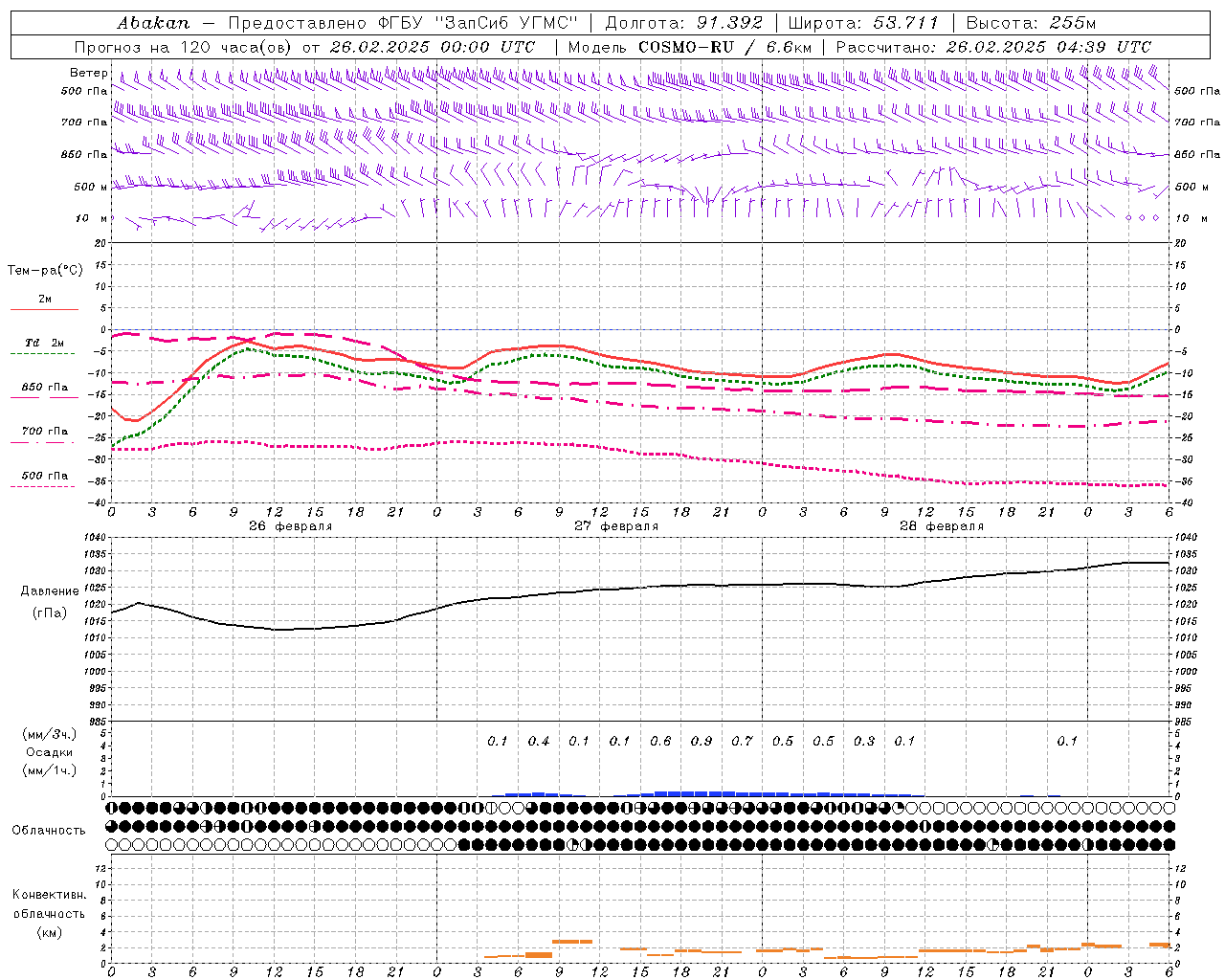1225x980 pixels.
Task: Click the date label "27 февраля"
Action: click(x=616, y=526)
